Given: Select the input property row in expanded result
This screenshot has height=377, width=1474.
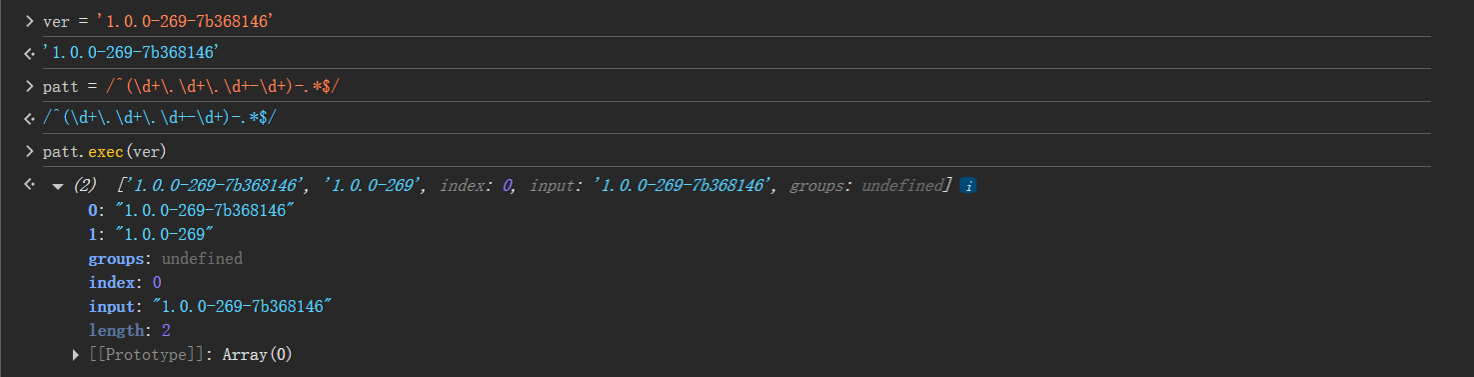Looking at the screenshot, I should [x=210, y=306].
